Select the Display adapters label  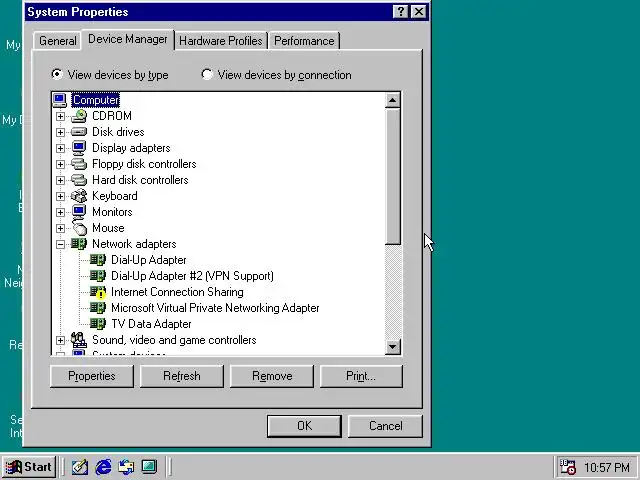coord(131,148)
